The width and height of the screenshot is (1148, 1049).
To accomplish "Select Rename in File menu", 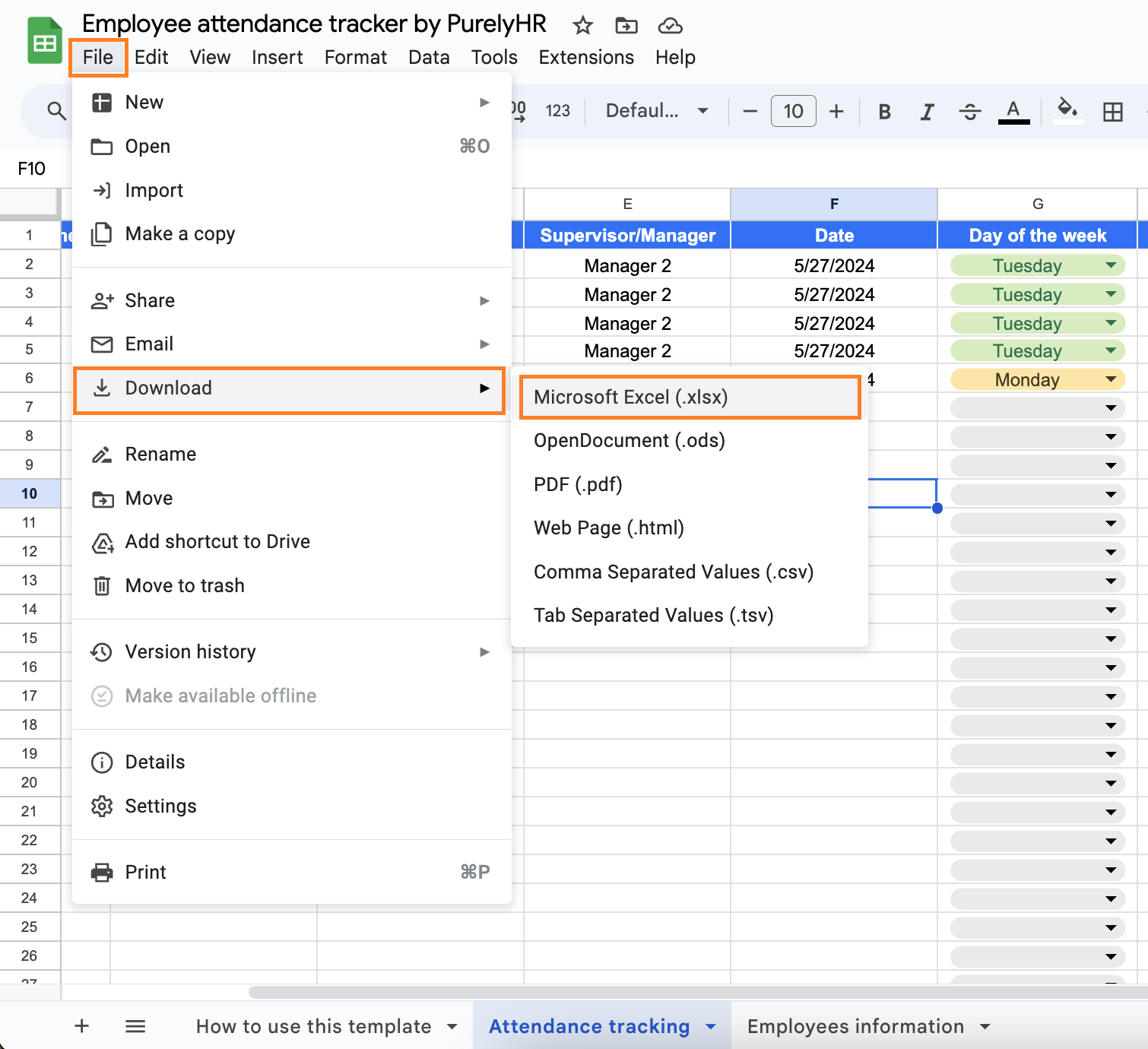I will pyautogui.click(x=292, y=455).
